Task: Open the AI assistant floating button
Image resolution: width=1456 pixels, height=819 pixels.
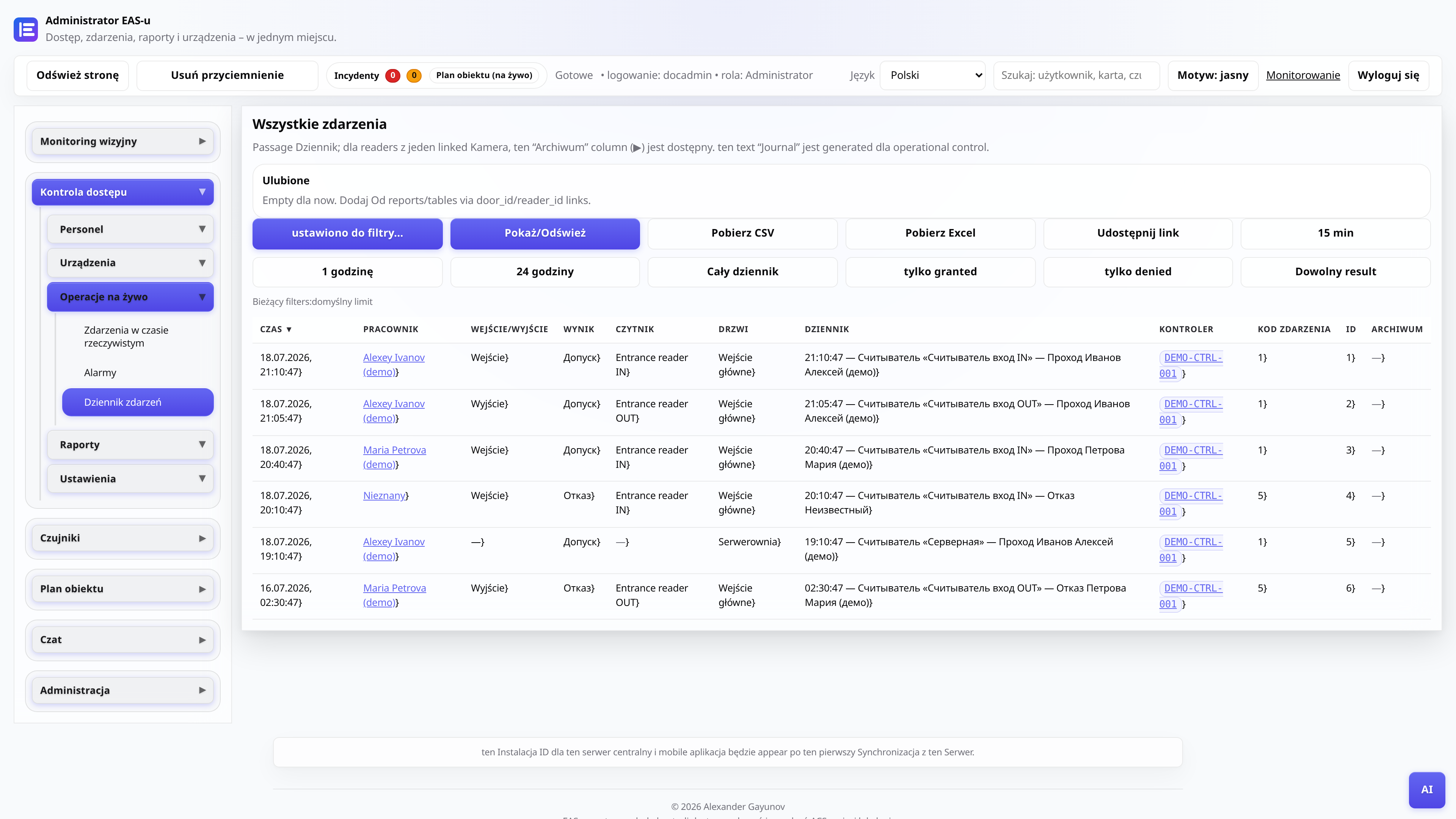Action: pyautogui.click(x=1426, y=789)
